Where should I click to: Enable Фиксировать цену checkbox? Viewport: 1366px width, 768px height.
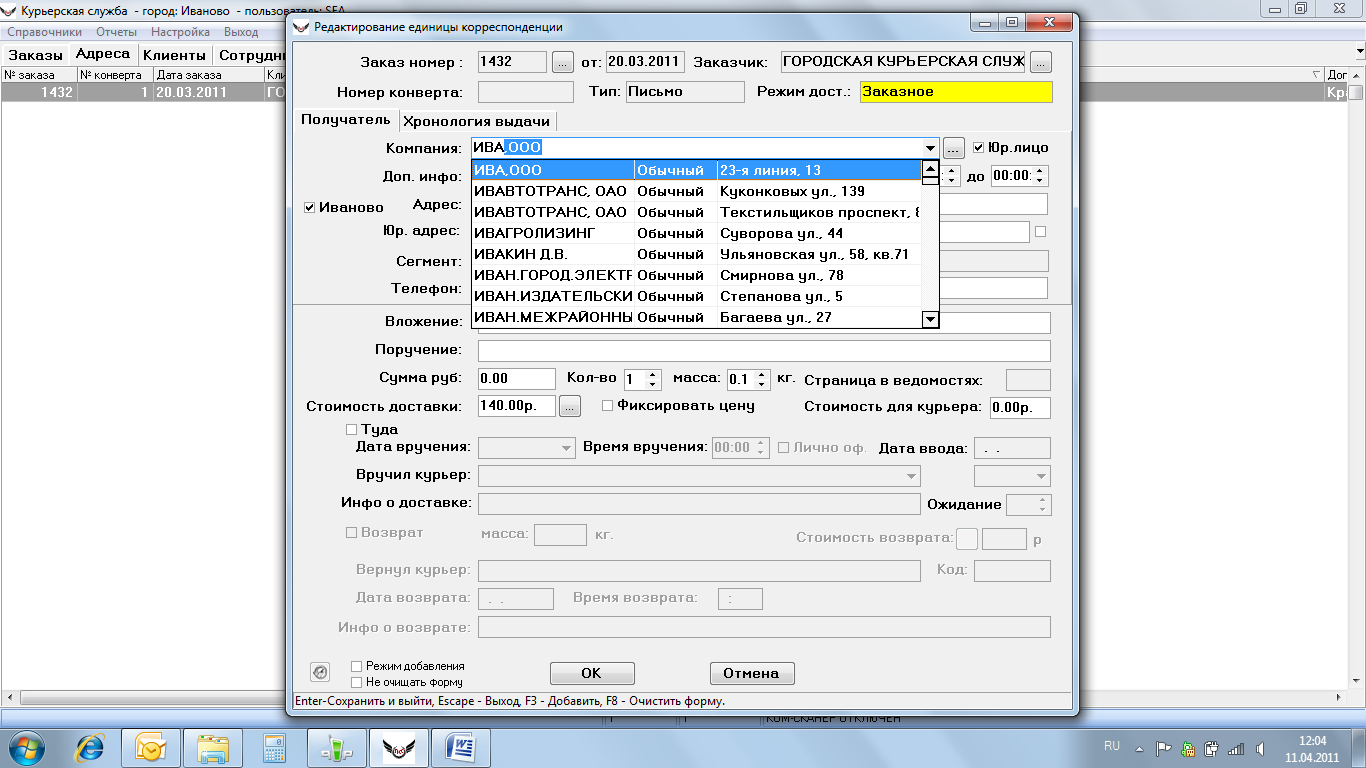click(607, 406)
